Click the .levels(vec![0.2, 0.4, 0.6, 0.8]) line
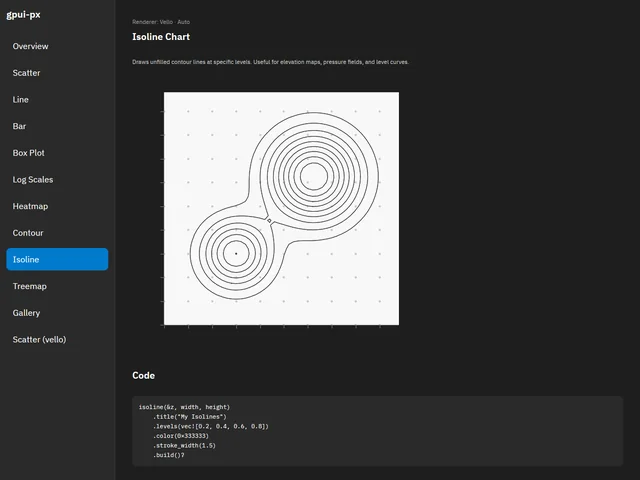 [211, 426]
